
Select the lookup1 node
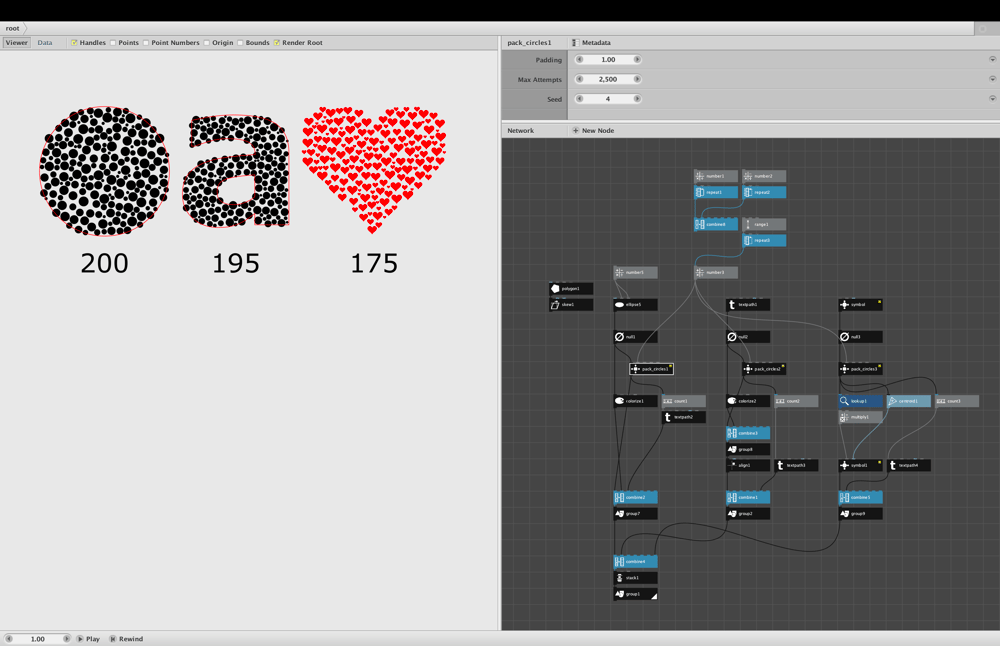860,401
